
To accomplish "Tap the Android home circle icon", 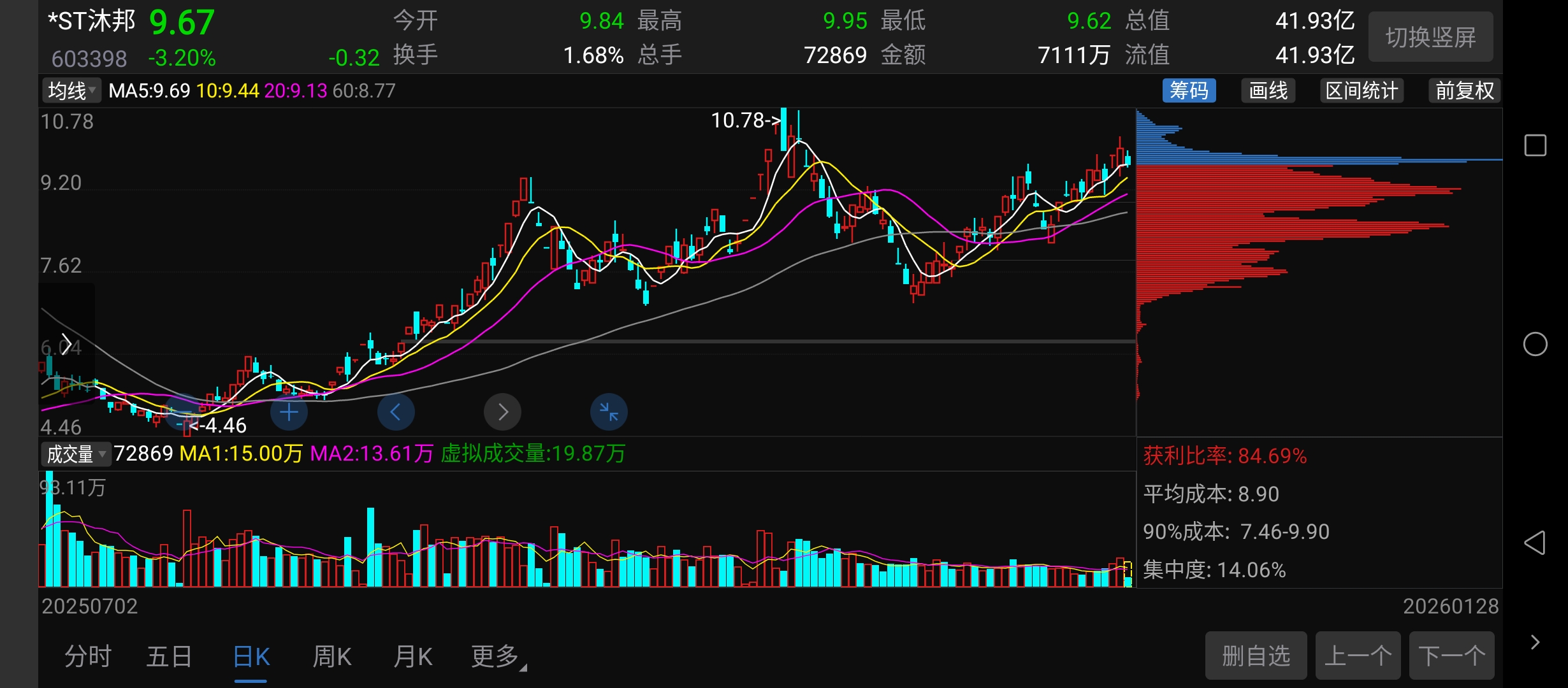I will pos(1535,344).
